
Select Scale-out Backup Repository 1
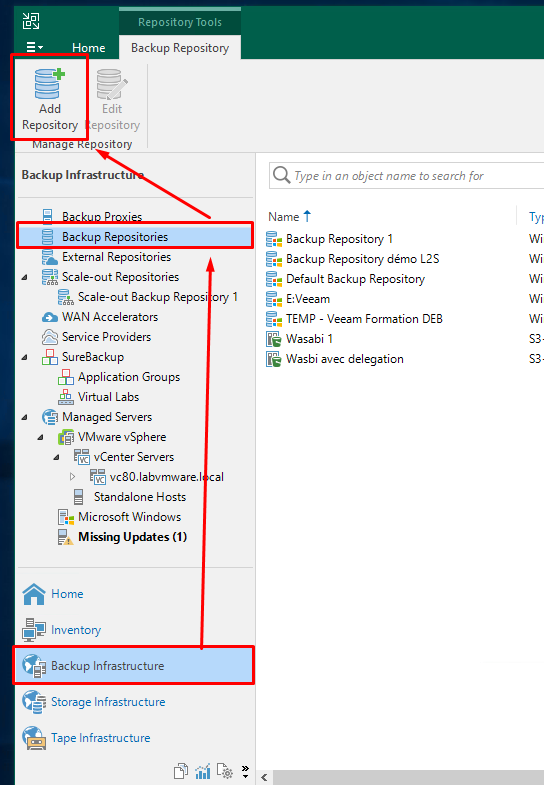tap(158, 297)
